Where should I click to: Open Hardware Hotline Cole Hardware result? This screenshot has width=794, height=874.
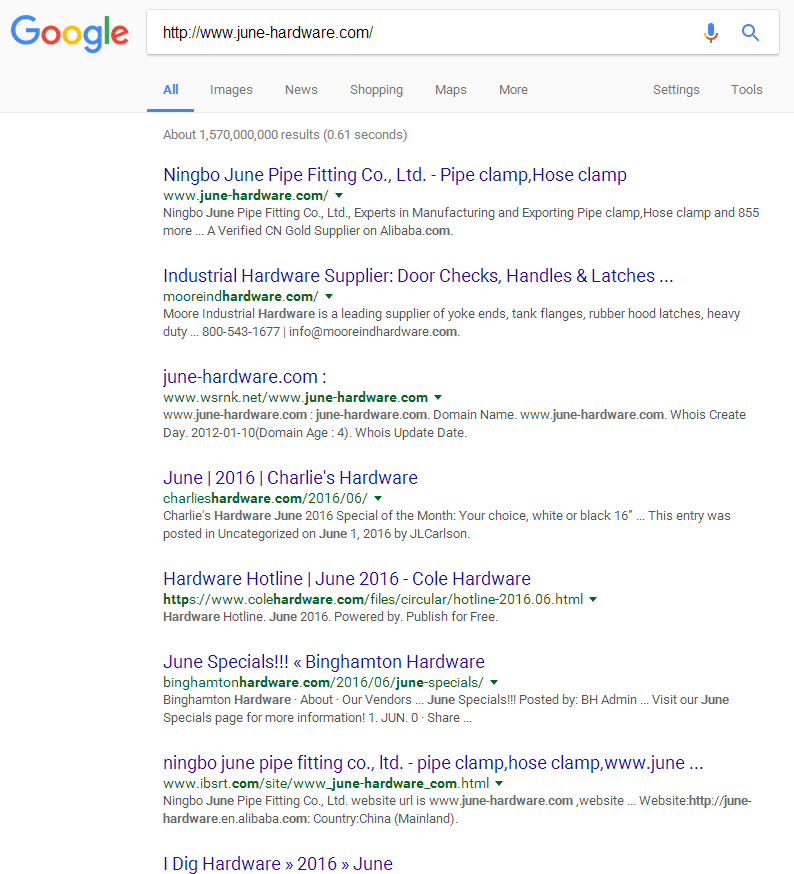pyautogui.click(x=347, y=579)
